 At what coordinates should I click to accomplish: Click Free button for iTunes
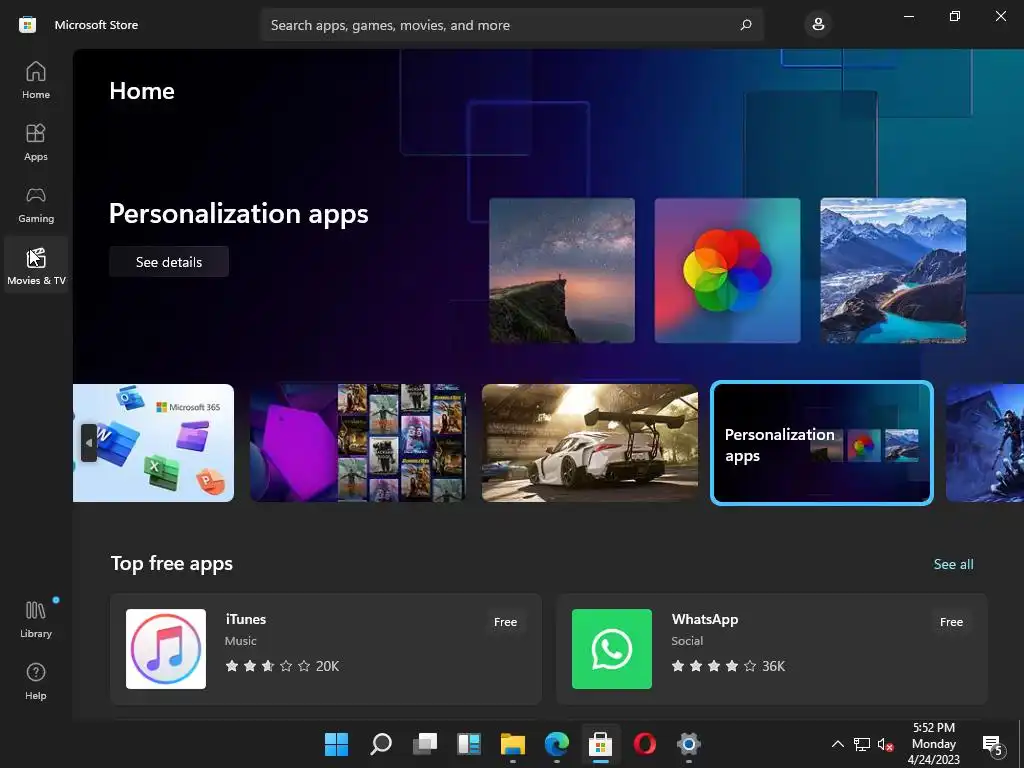[505, 622]
